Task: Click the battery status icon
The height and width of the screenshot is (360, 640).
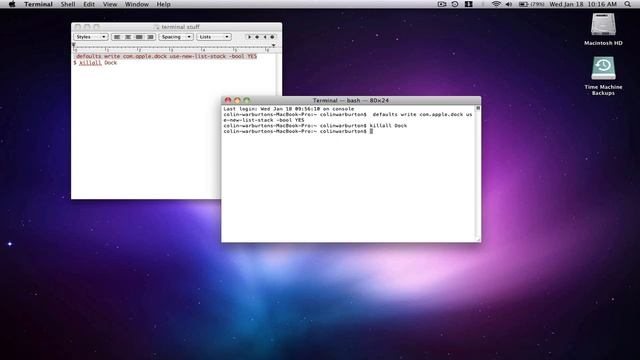Action: 531,4
